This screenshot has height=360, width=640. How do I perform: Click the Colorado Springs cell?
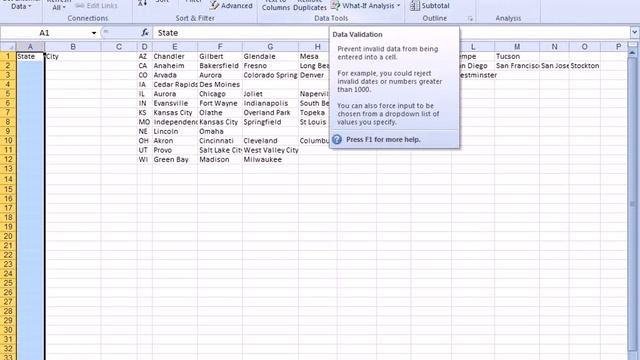[270, 75]
